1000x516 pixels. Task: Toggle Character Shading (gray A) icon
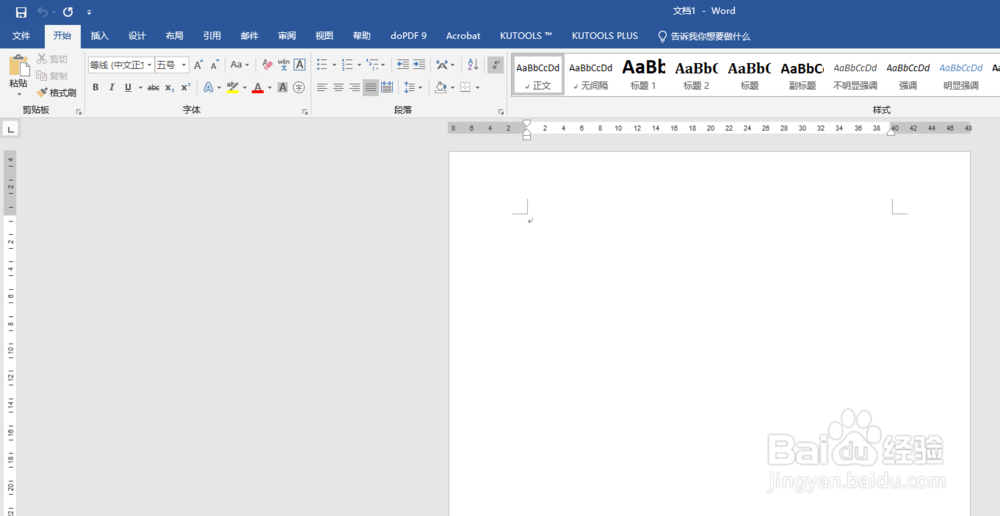coord(283,87)
